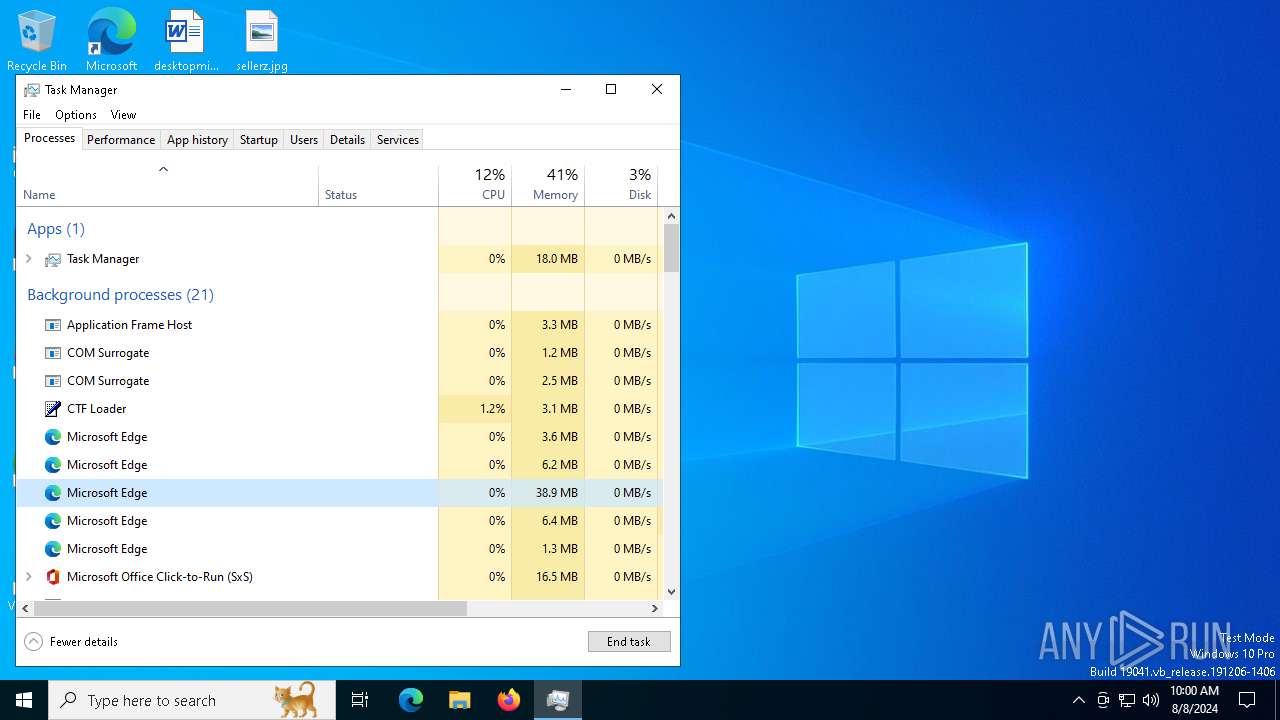1280x720 pixels.
Task: Select the Microsoft Office Click-to-Run icon
Action: coord(53,577)
